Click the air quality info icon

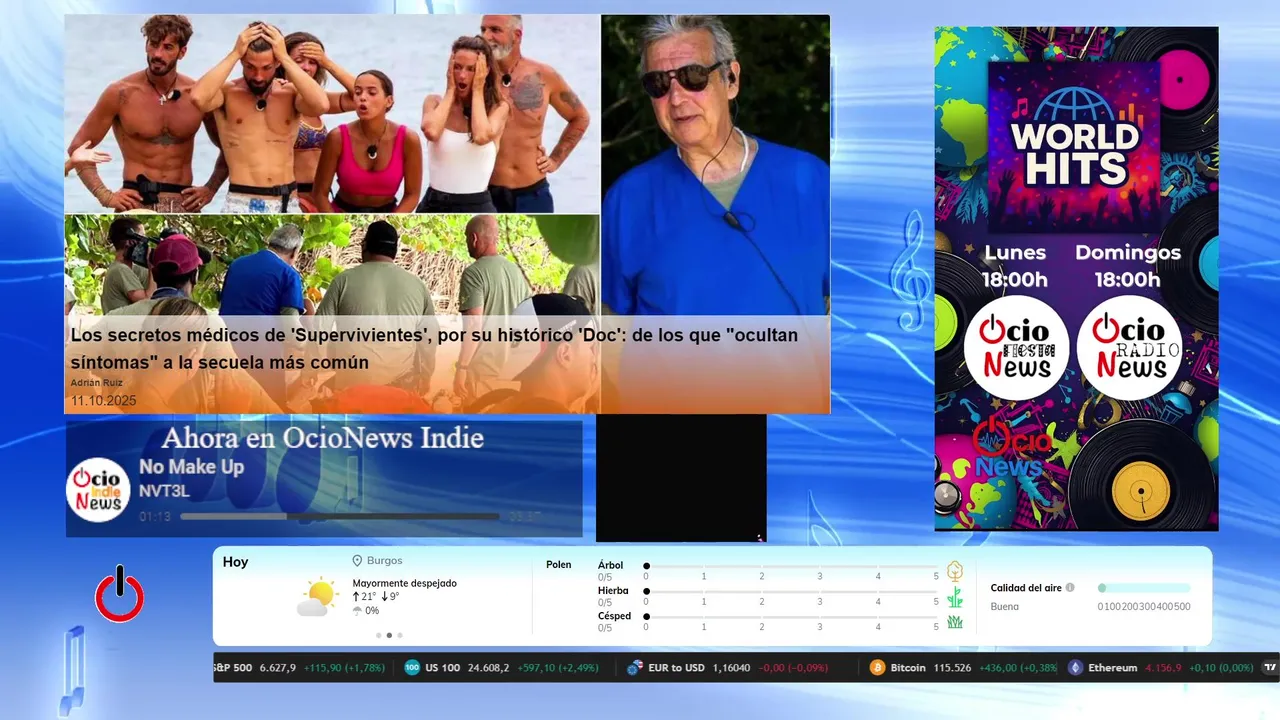[1070, 588]
